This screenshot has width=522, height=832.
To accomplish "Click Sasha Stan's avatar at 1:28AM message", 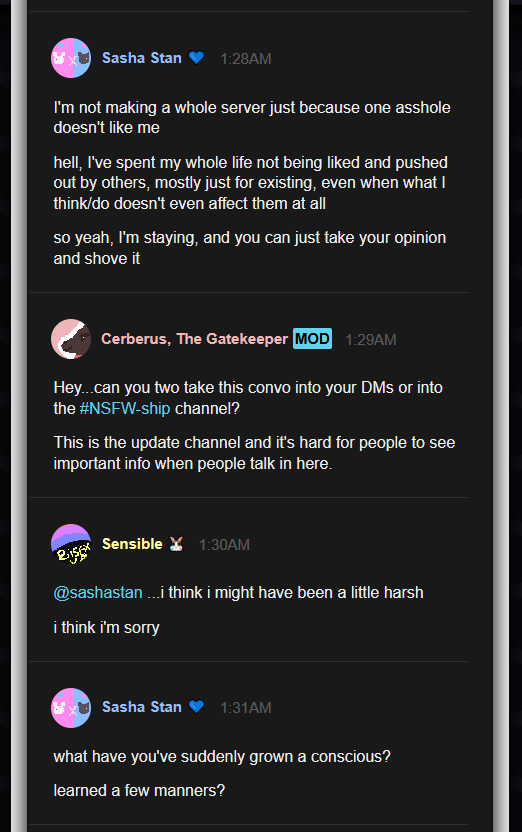I will pyautogui.click(x=71, y=58).
